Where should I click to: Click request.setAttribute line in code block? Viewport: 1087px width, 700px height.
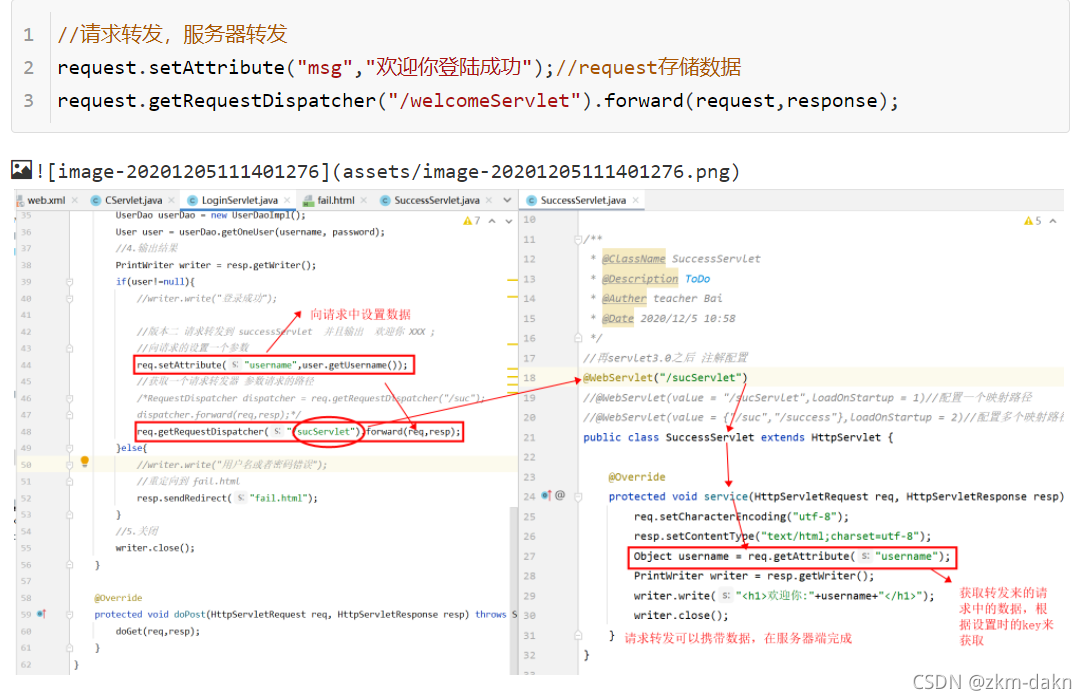399,67
